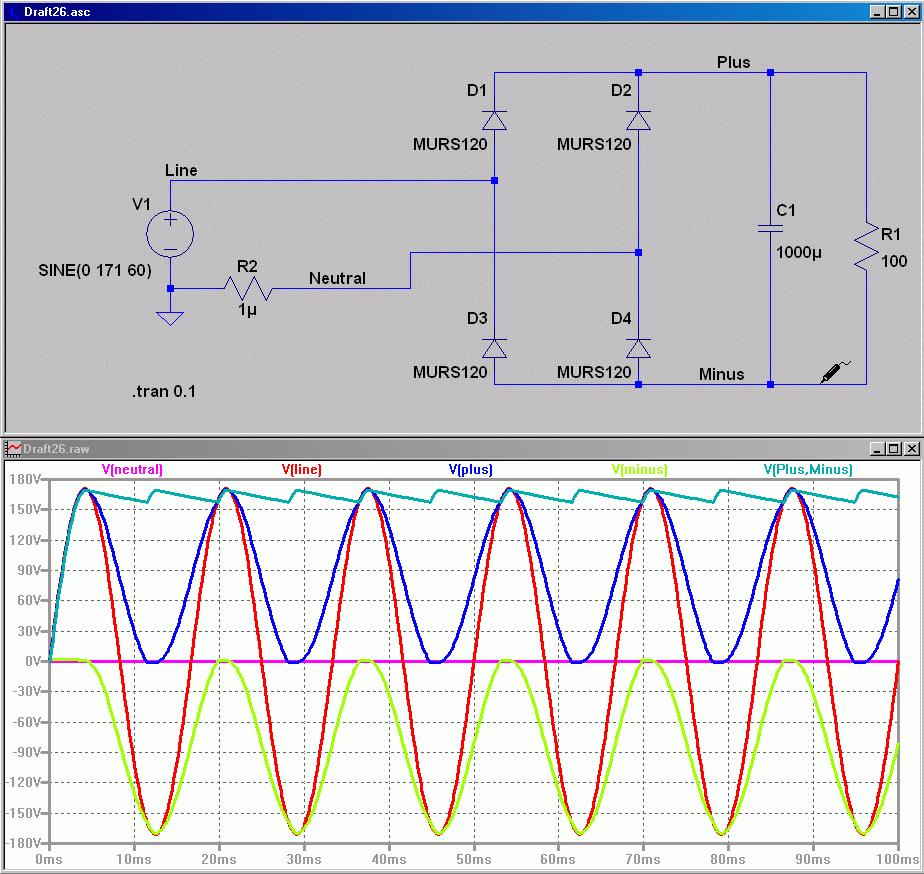Click the R1 value 100
The width and height of the screenshot is (924, 874).
894,261
